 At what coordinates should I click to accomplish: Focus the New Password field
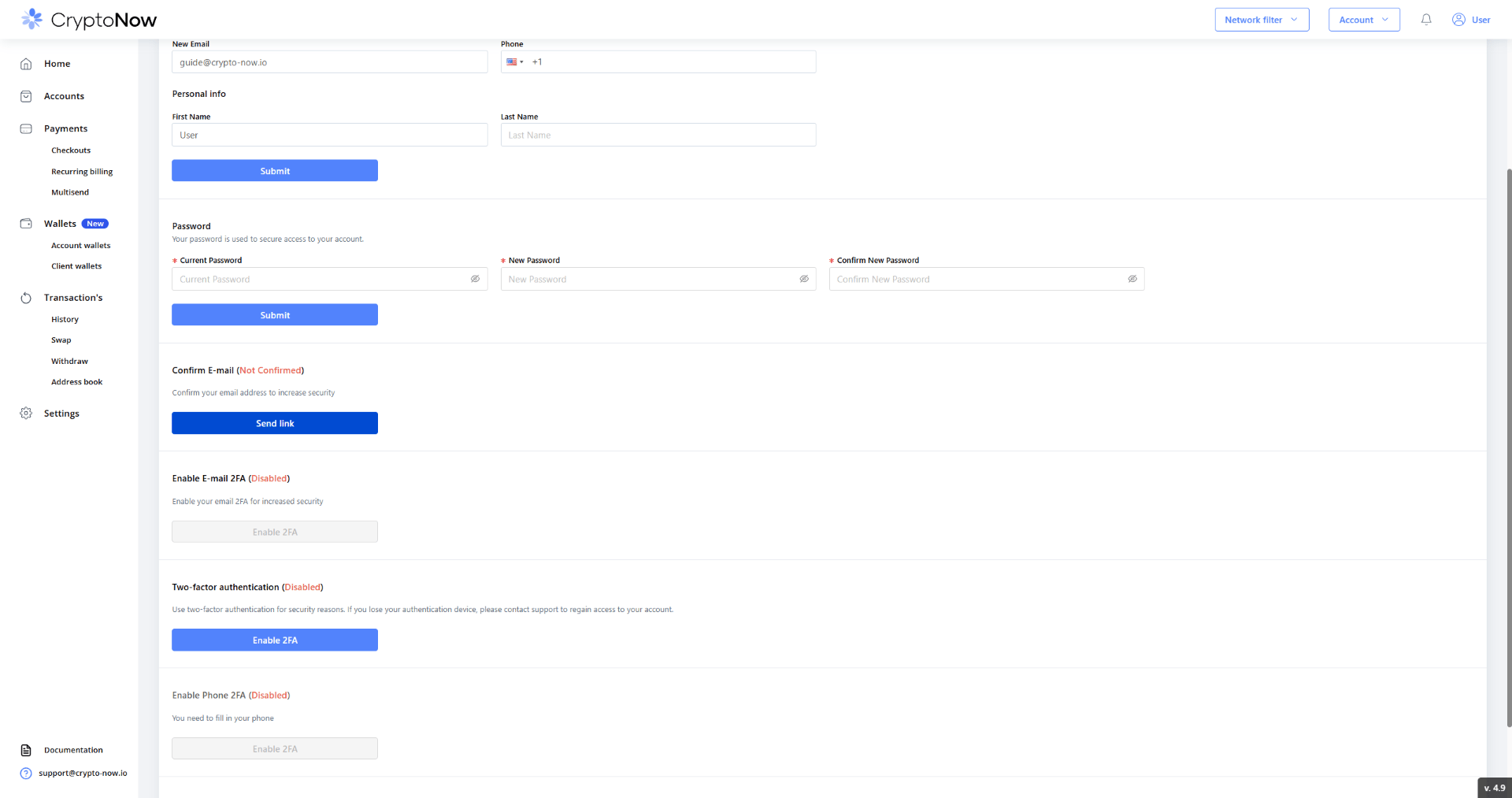[658, 279]
